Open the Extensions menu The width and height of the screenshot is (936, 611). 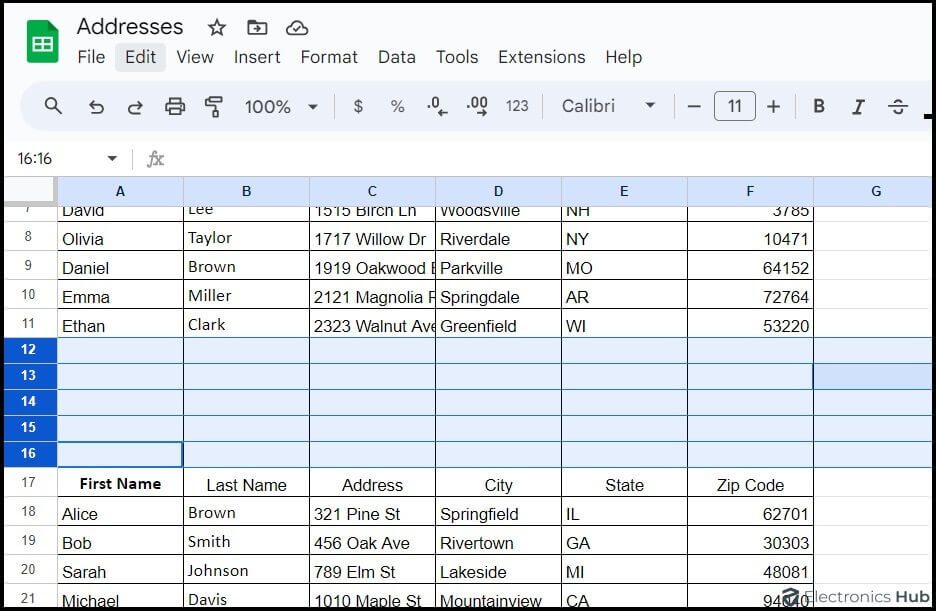click(x=541, y=57)
